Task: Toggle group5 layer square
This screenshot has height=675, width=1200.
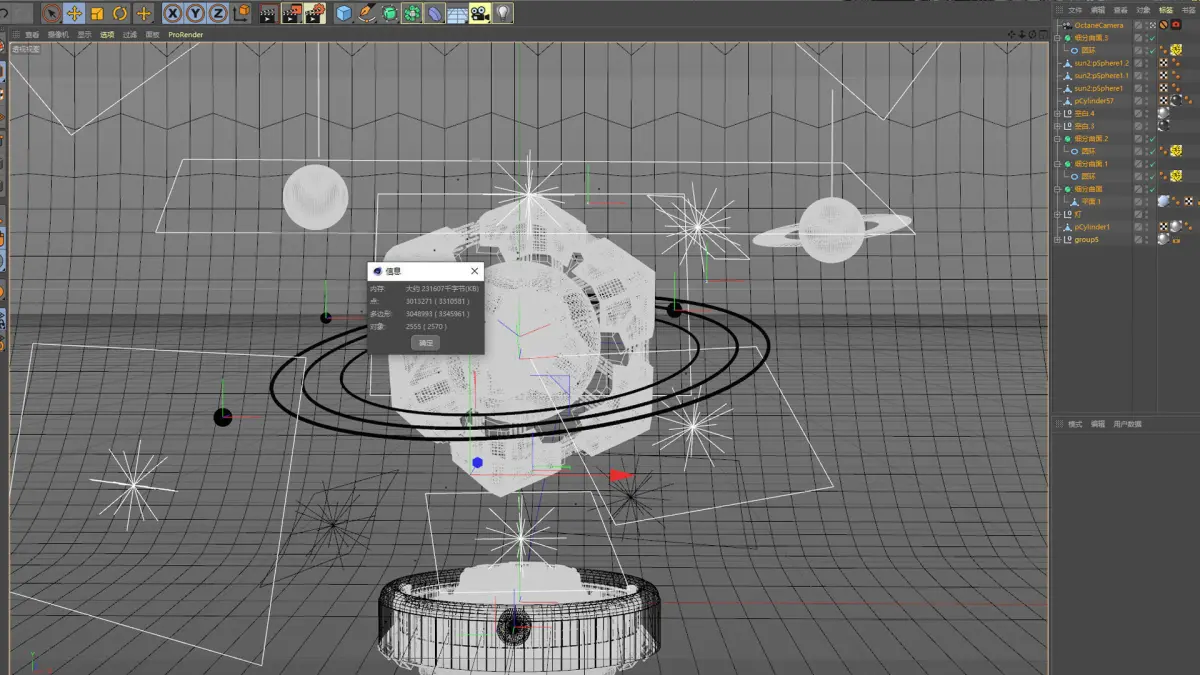Action: [1139, 239]
